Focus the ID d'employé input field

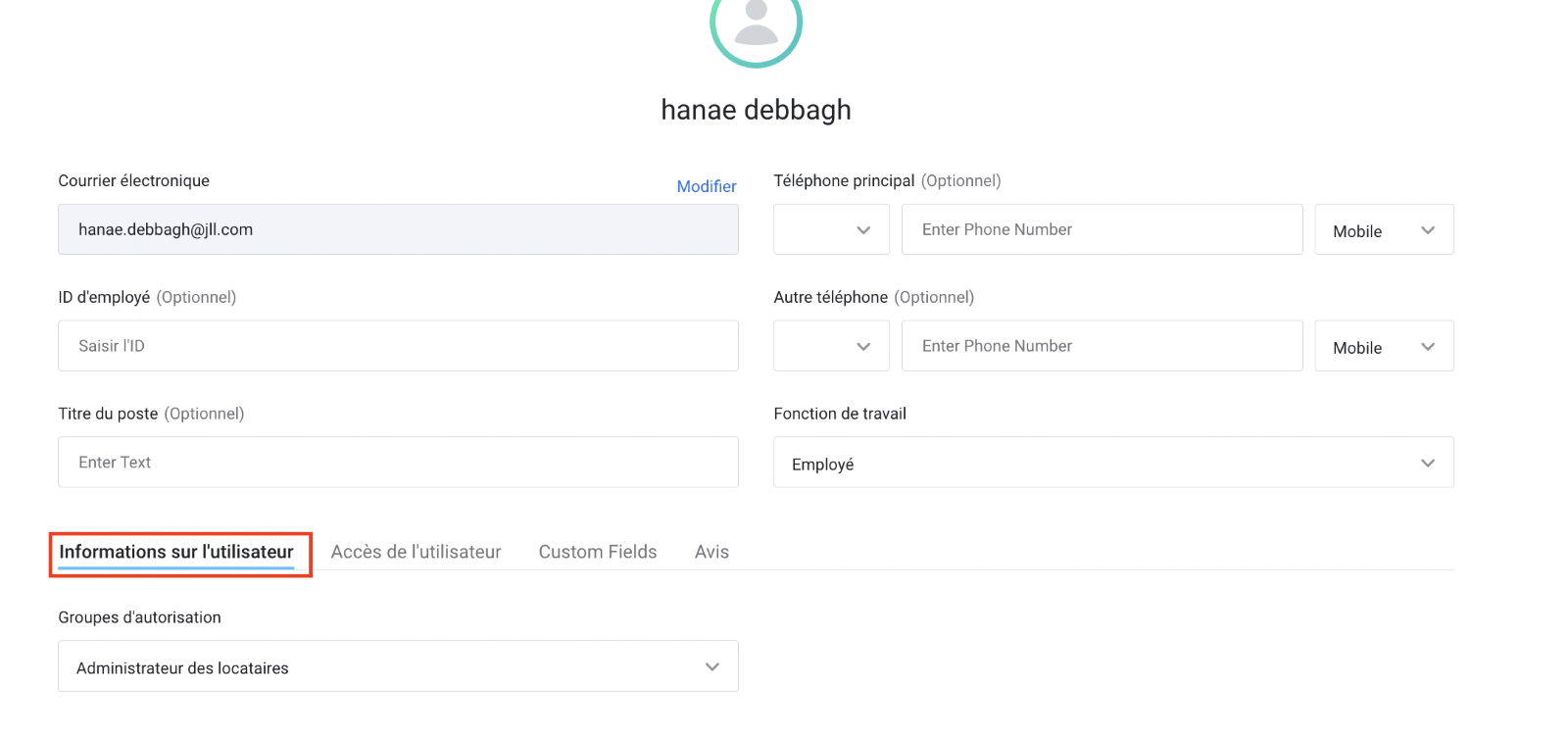(x=398, y=346)
